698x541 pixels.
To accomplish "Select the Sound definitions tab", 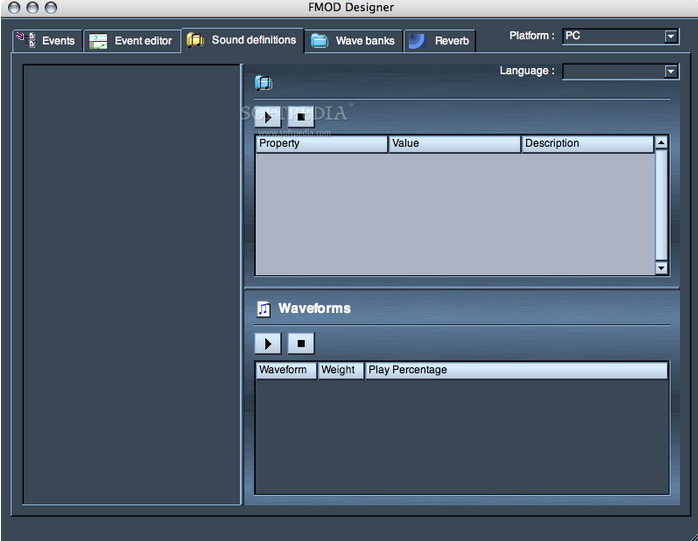I will tap(243, 40).
